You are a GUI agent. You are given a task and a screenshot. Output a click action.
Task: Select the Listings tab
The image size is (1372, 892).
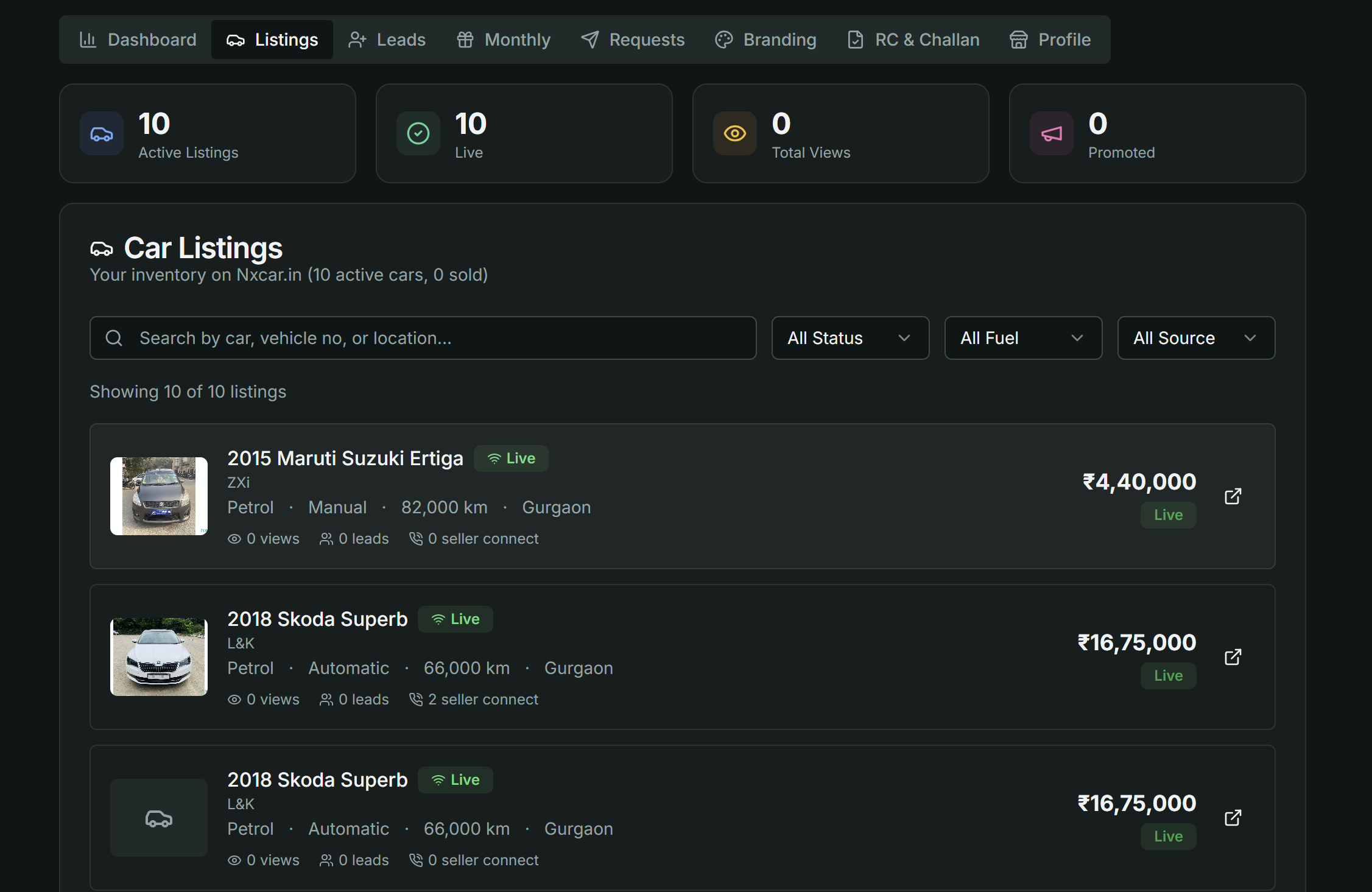(272, 40)
